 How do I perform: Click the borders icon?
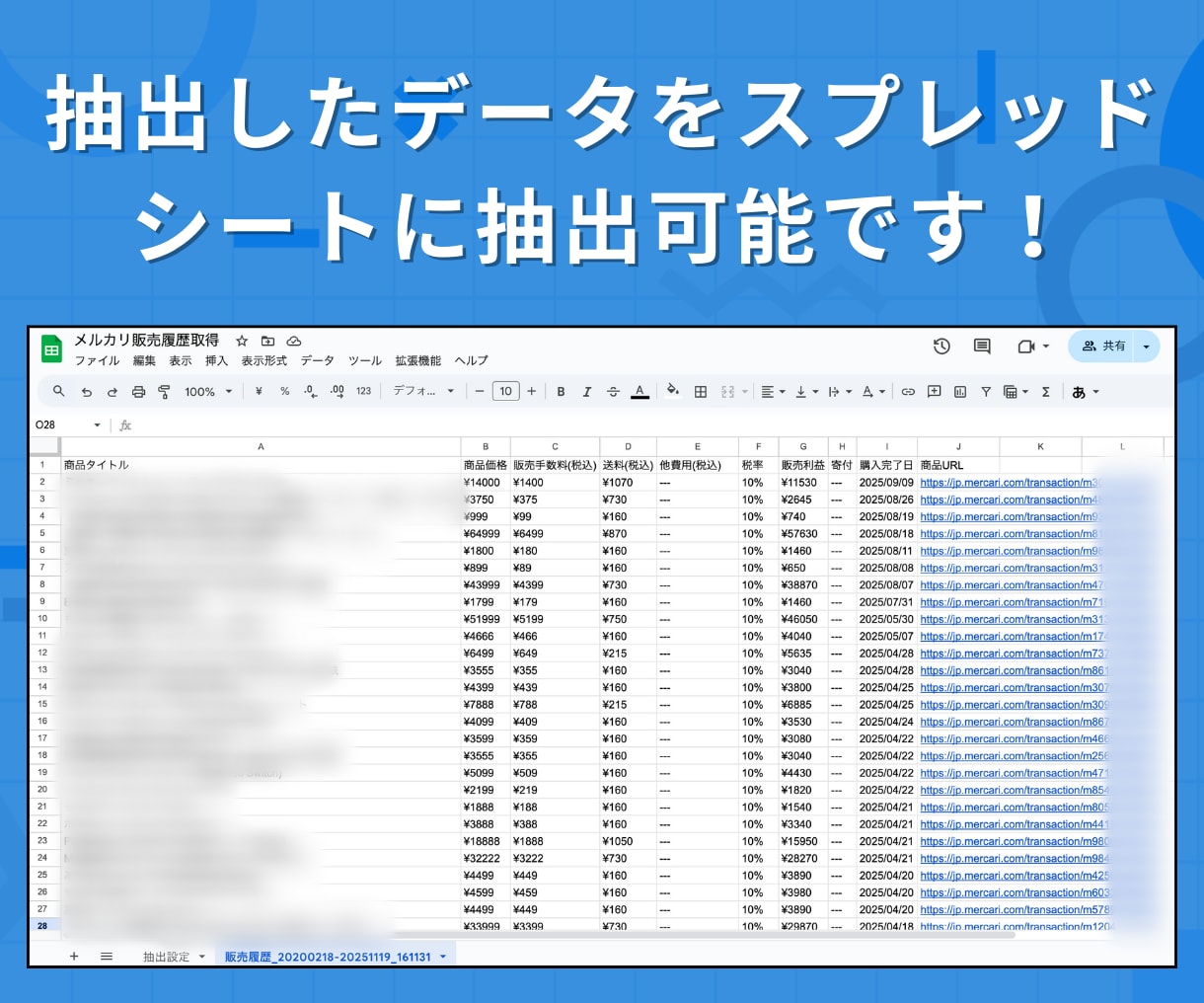click(701, 392)
